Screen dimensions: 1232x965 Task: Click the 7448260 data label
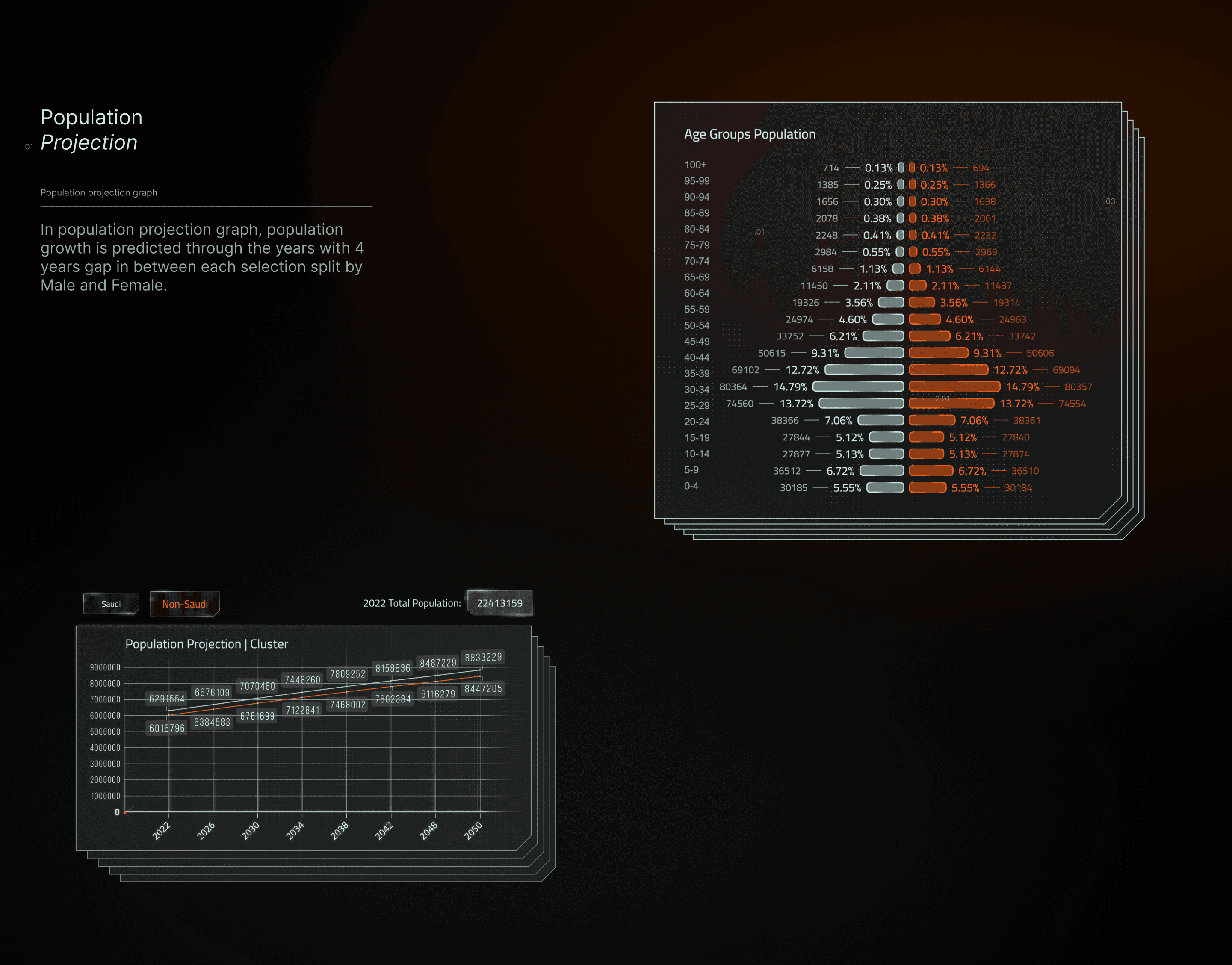pos(302,680)
